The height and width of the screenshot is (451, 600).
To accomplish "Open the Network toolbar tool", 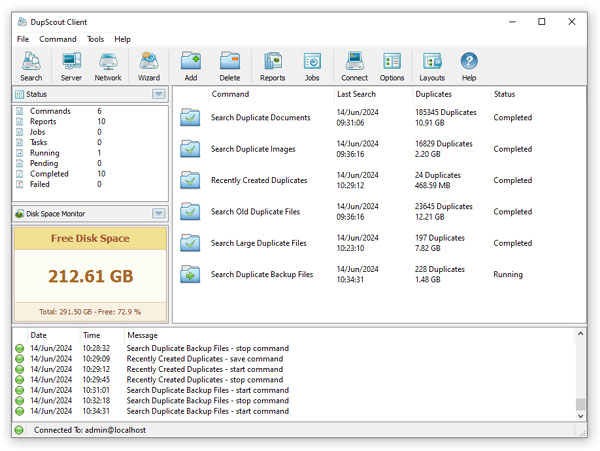I will [108, 66].
